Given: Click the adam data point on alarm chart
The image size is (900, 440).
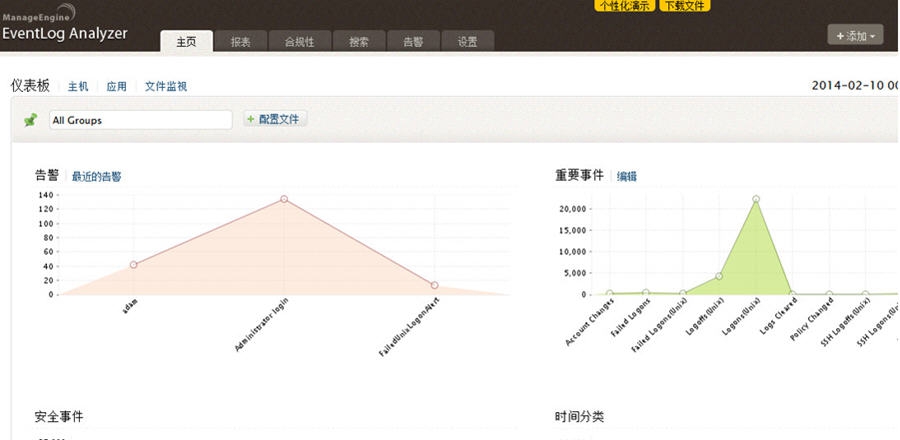Looking at the screenshot, I should pos(133,264).
